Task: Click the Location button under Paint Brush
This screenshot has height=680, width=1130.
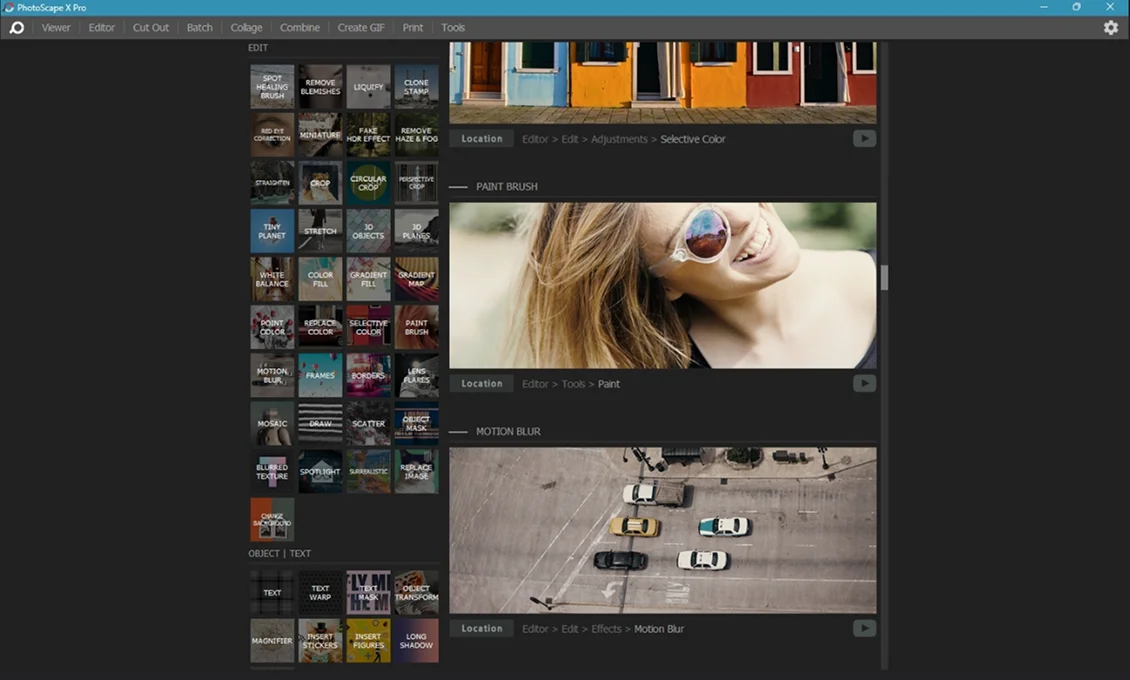Action: pos(482,384)
